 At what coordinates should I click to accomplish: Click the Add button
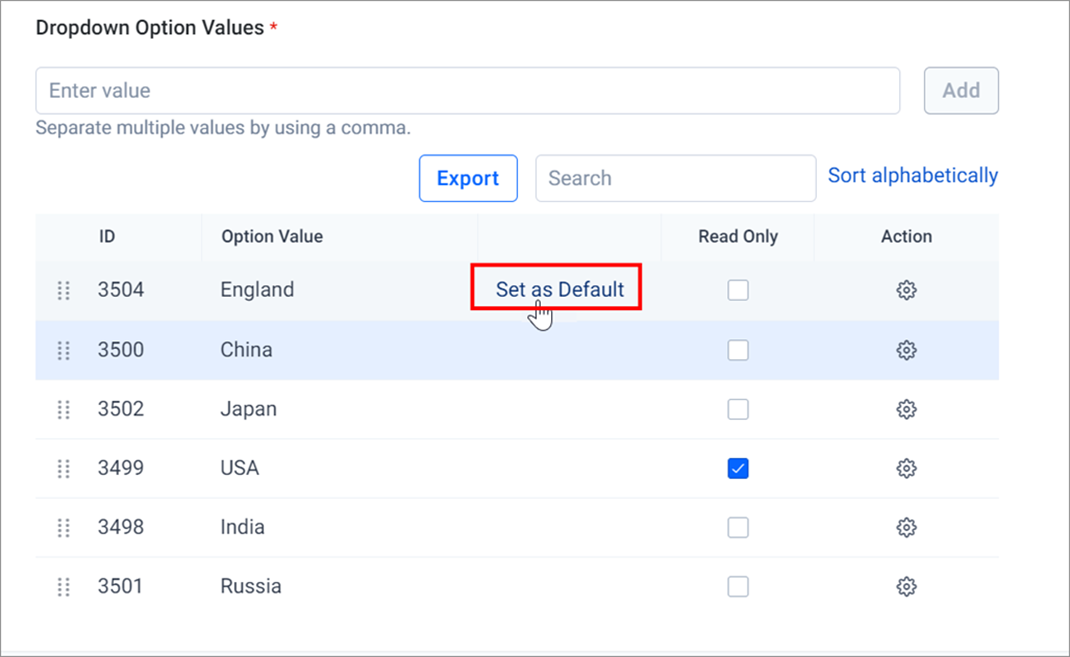(x=961, y=90)
